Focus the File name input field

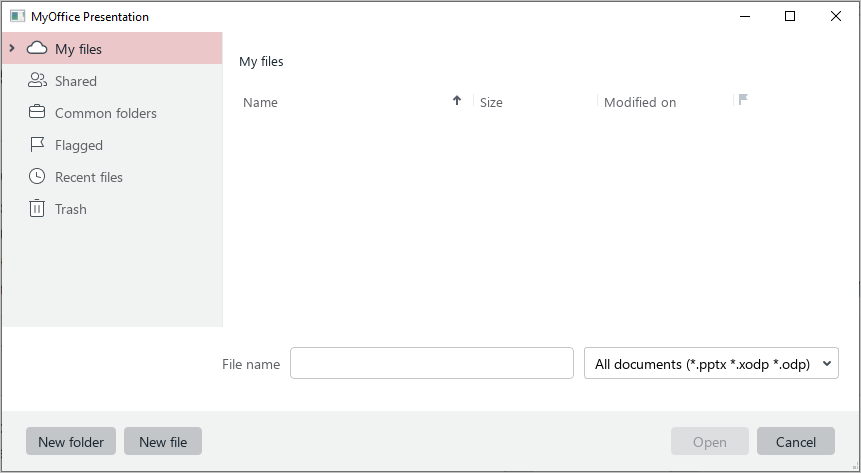click(432, 363)
